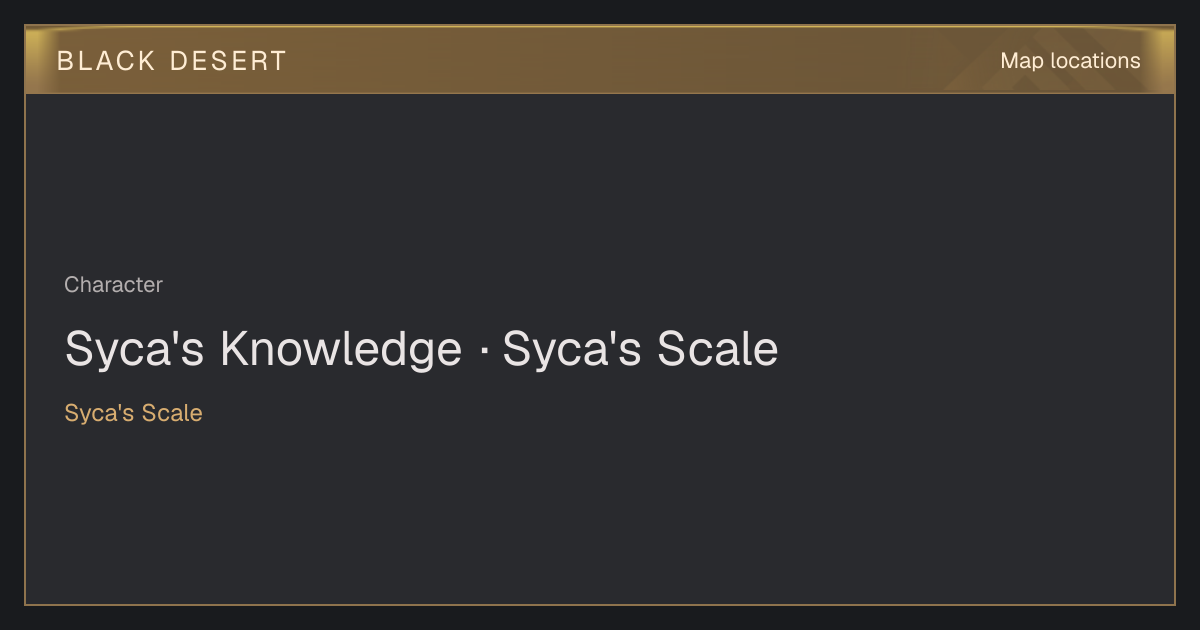Image resolution: width=1200 pixels, height=630 pixels.
Task: Click the empty dark area above Character
Action: pos(600,180)
